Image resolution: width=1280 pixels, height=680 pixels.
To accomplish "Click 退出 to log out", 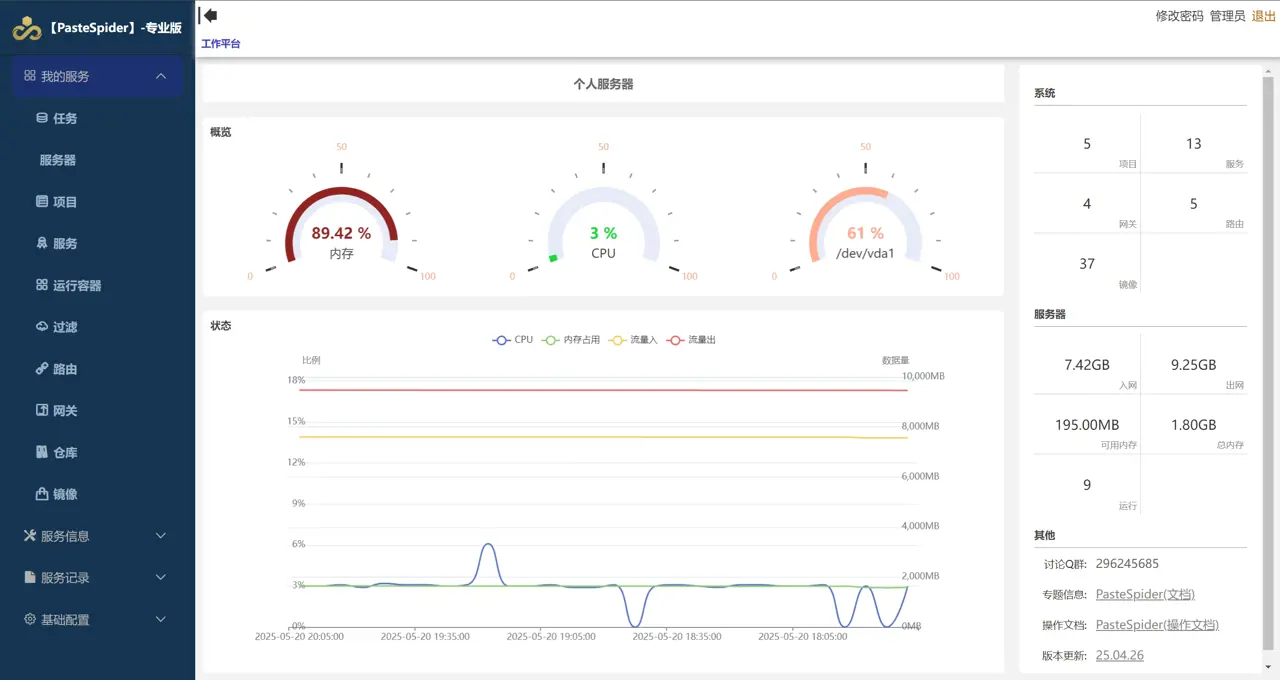I will point(1264,16).
